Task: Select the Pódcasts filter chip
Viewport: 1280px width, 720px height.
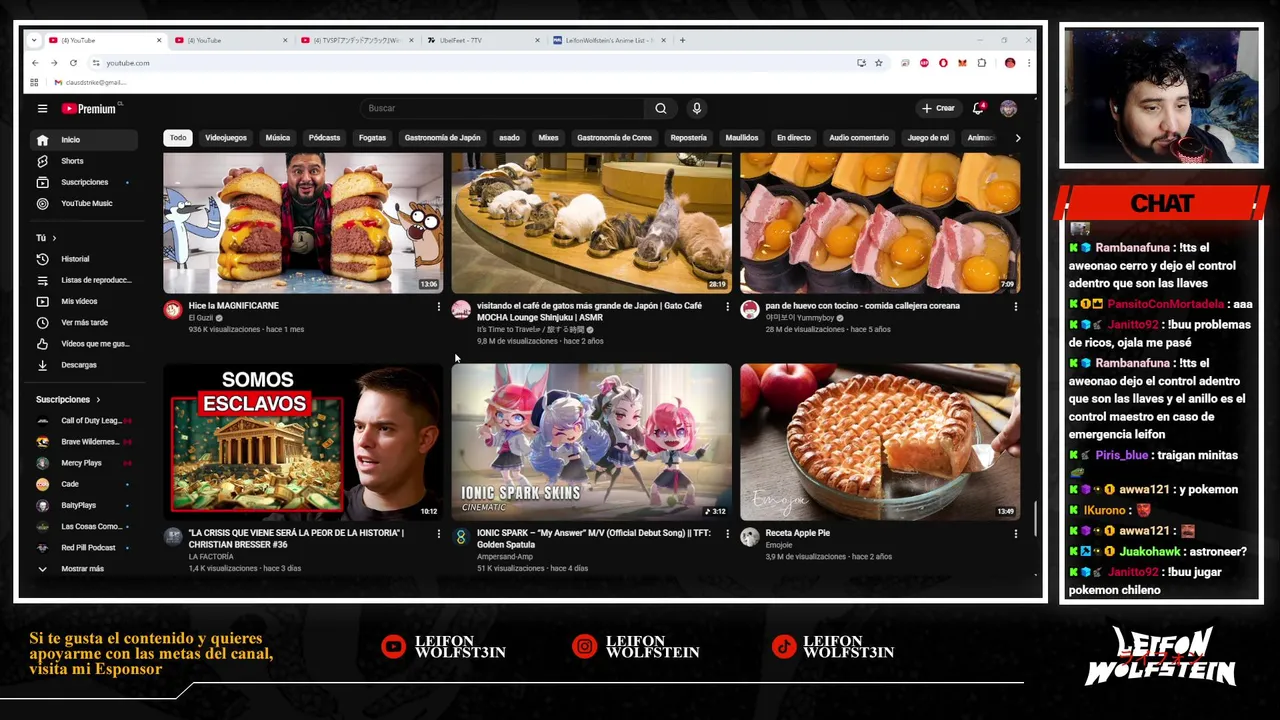Action: click(324, 138)
